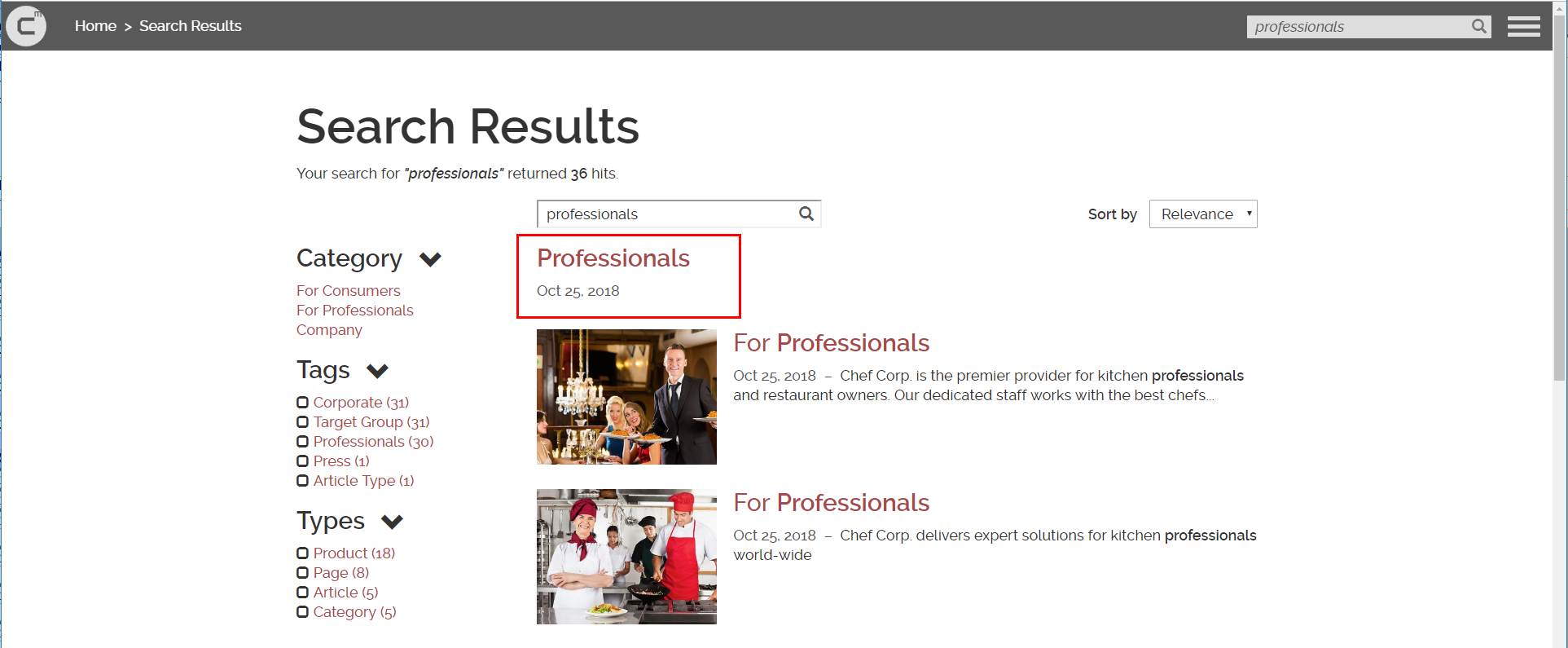Click the Product (18) type label
This screenshot has width=1568, height=648.
coord(354,553)
